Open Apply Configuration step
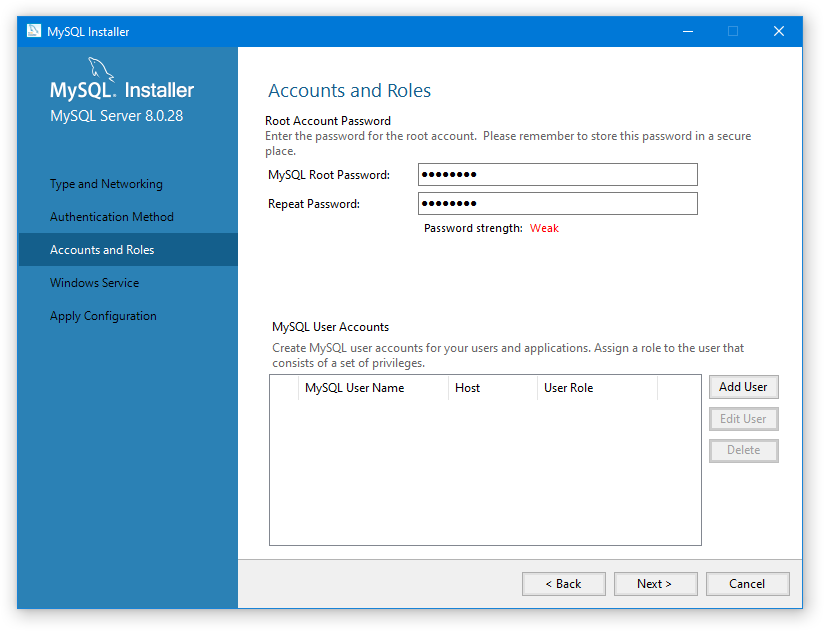Image resolution: width=824 pixels, height=631 pixels. [x=103, y=316]
